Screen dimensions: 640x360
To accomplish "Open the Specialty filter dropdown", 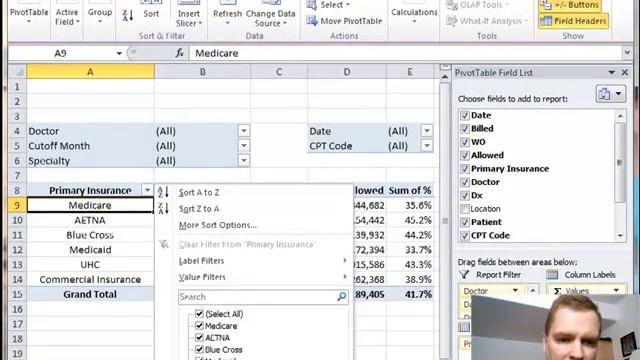I will pyautogui.click(x=244, y=160).
